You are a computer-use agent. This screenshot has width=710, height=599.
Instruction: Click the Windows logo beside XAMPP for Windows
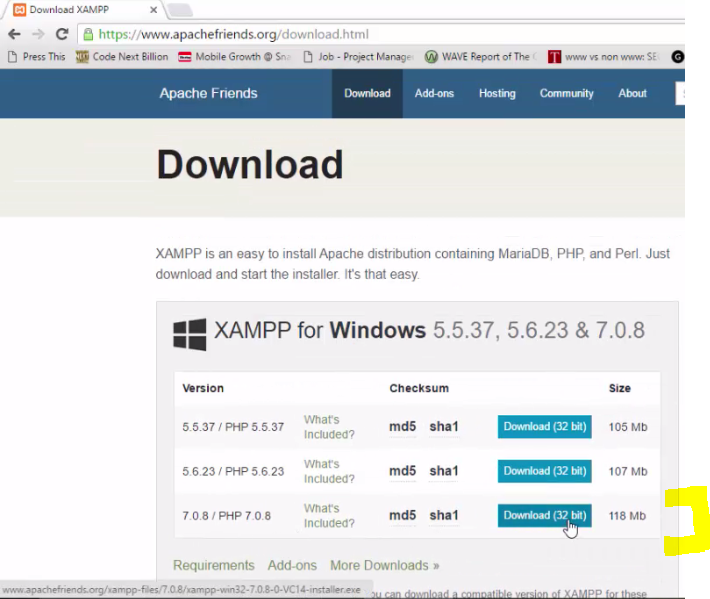190,334
